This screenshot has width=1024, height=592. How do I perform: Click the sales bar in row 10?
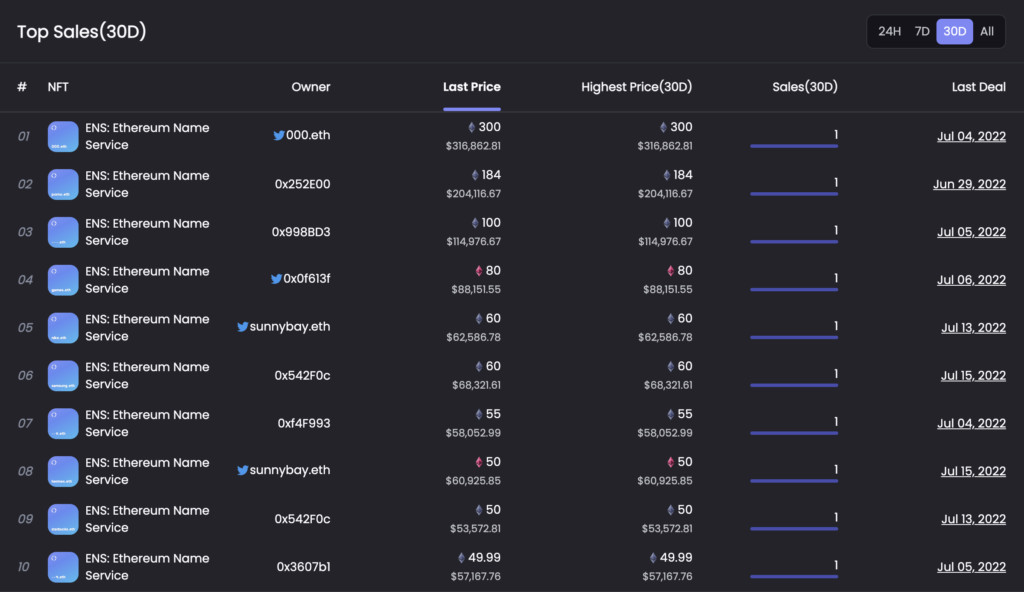pos(794,576)
